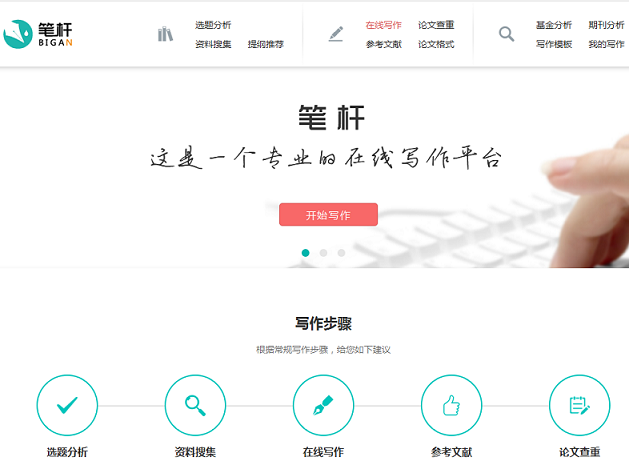Click the red 开始写作 button
The height and width of the screenshot is (461, 629).
328,215
